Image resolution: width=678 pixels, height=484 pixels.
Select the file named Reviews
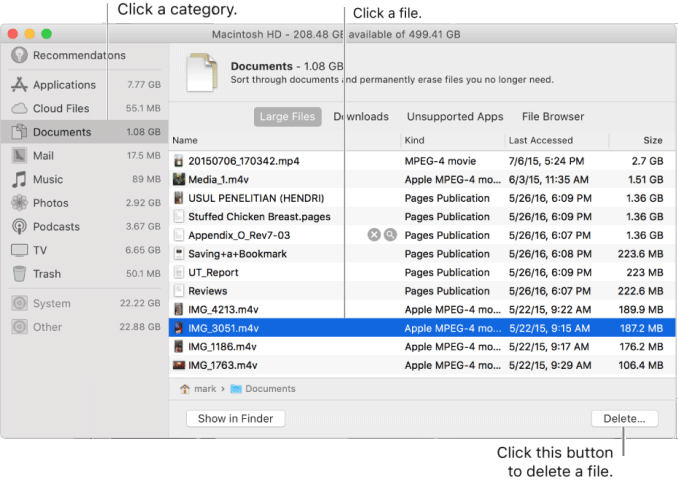(x=208, y=291)
